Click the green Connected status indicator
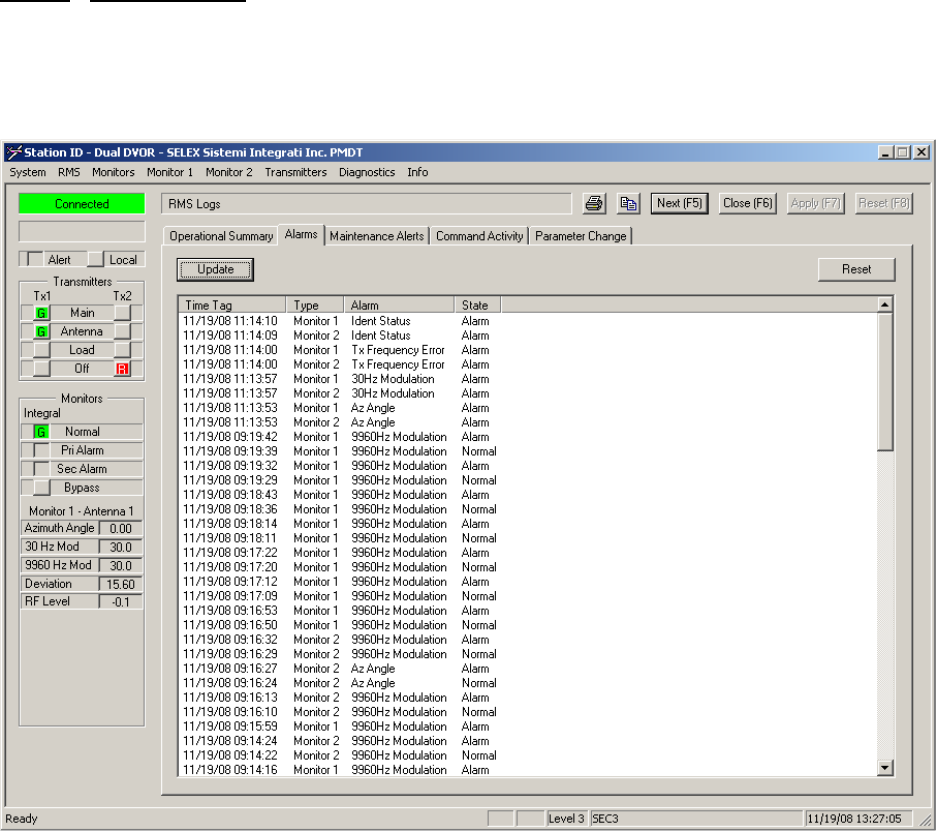 pos(82,204)
